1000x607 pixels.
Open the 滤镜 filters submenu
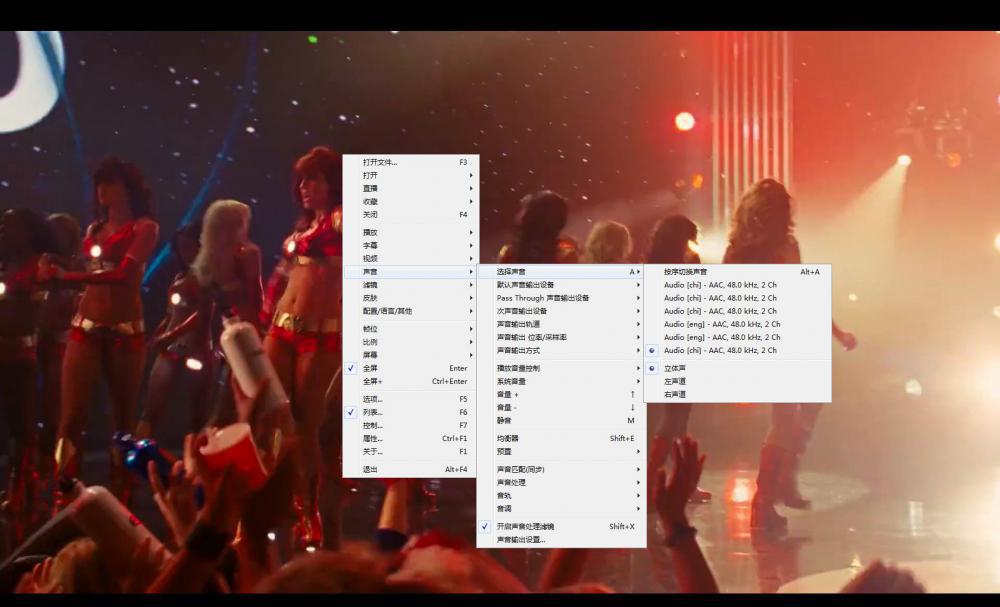[x=411, y=285]
